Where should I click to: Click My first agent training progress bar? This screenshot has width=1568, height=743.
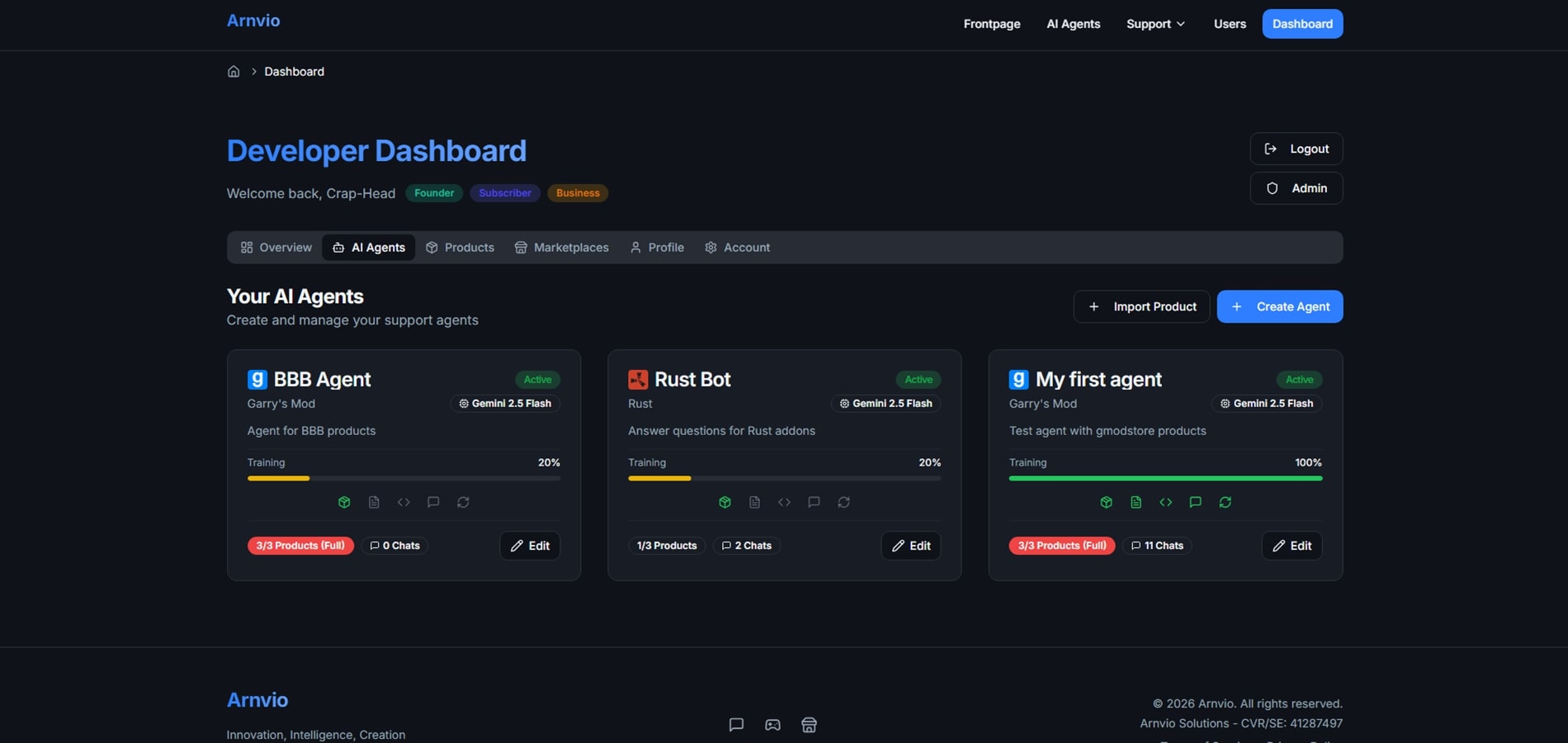point(1165,478)
